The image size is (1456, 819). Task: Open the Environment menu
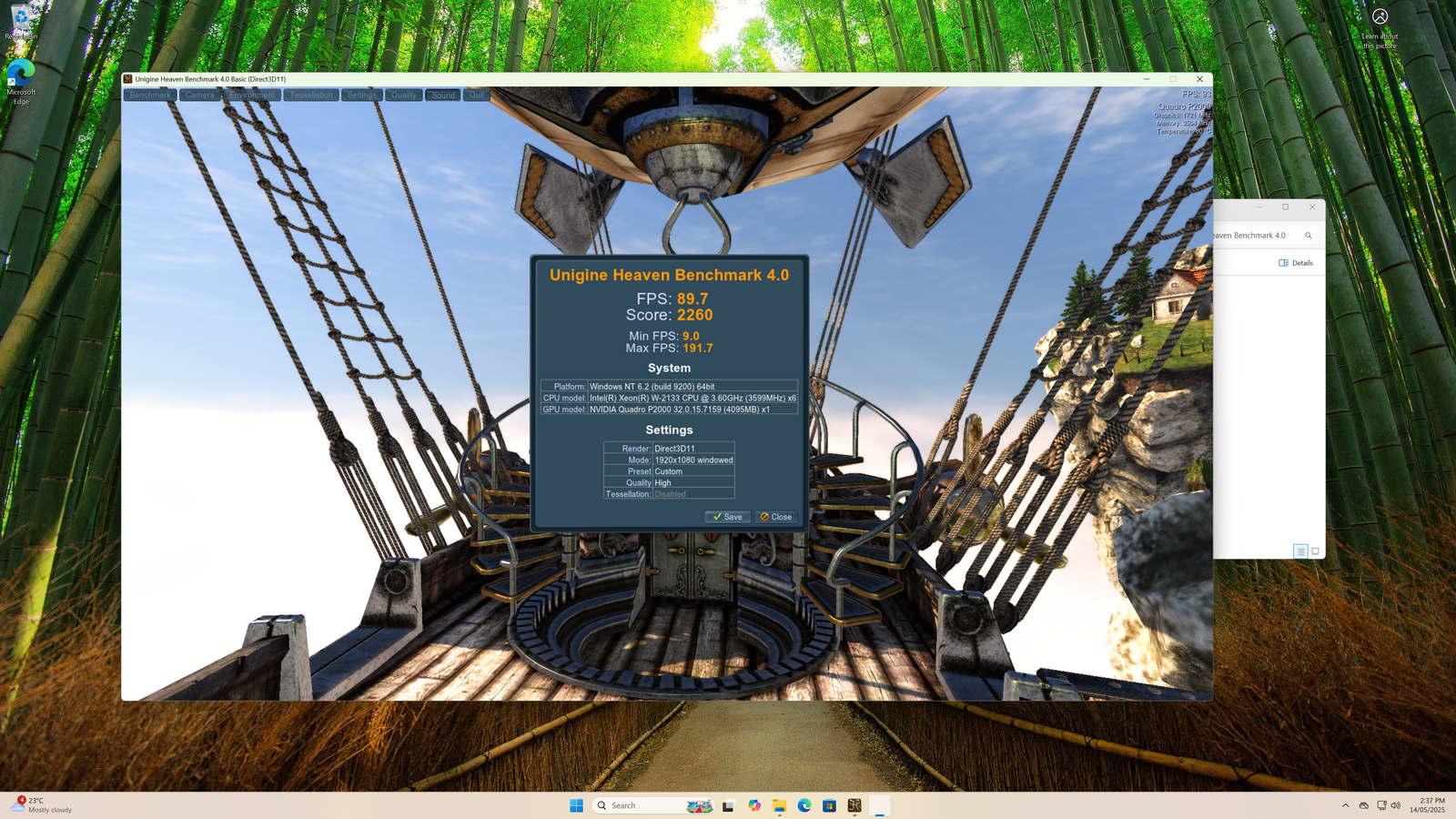[x=252, y=95]
